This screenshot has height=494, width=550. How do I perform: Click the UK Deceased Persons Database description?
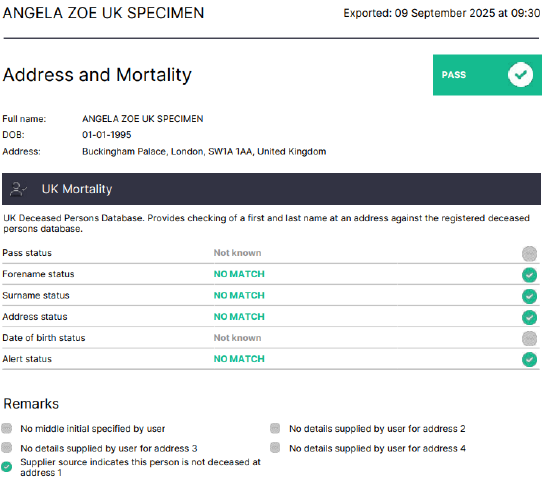[x=267, y=223]
